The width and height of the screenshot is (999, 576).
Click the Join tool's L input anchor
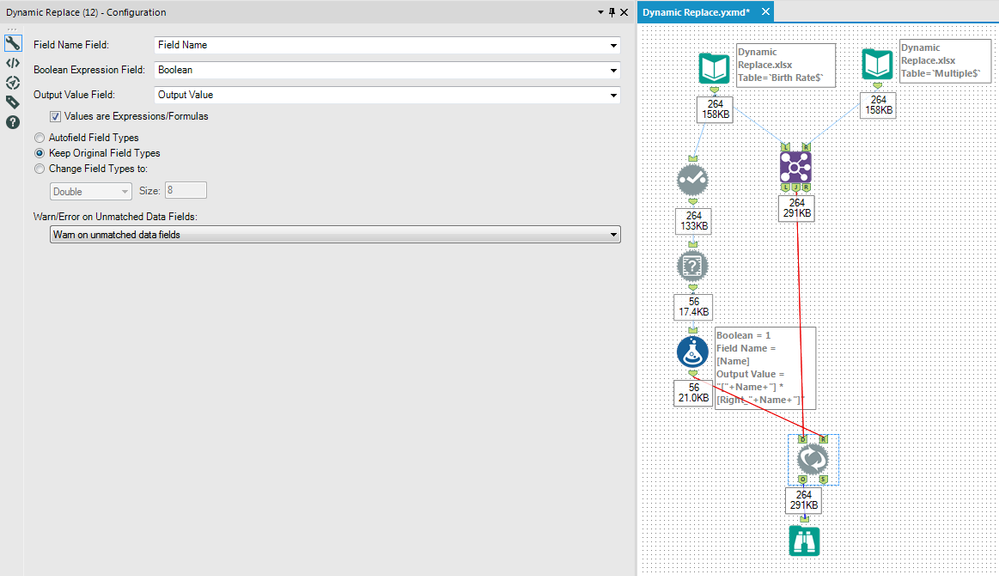785,147
